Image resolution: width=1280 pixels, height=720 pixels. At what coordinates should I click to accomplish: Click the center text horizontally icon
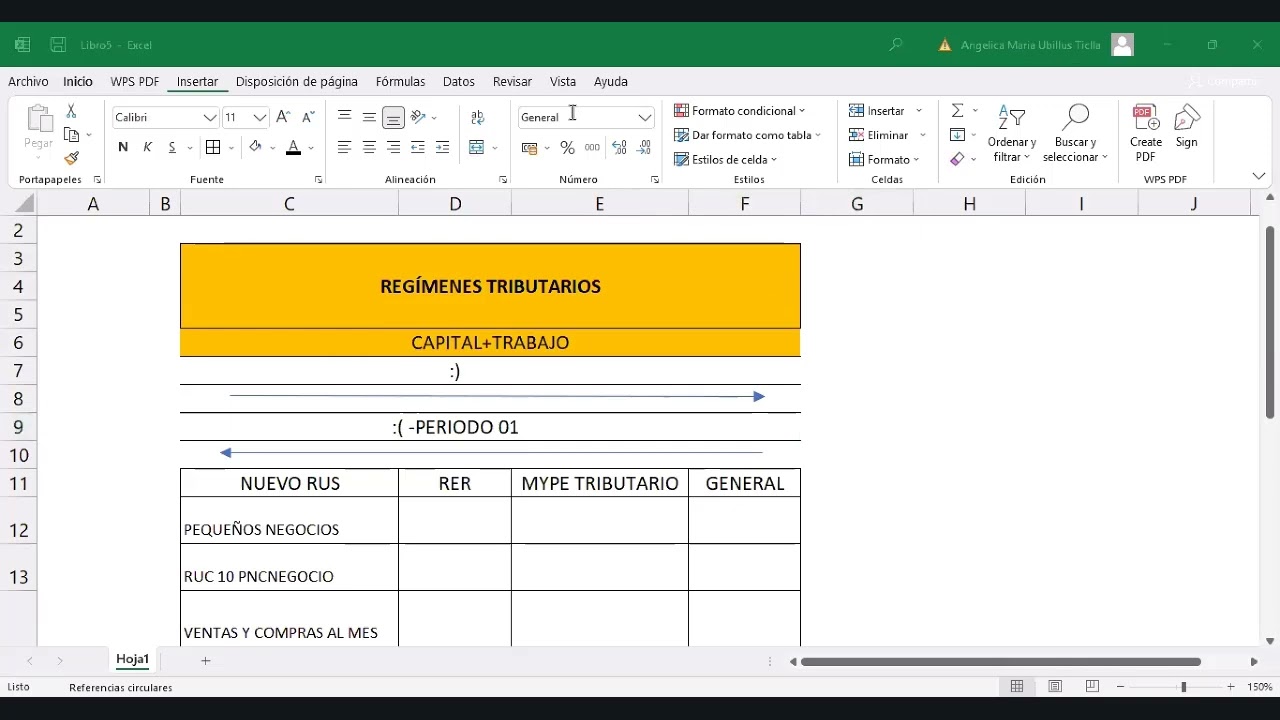(x=369, y=147)
